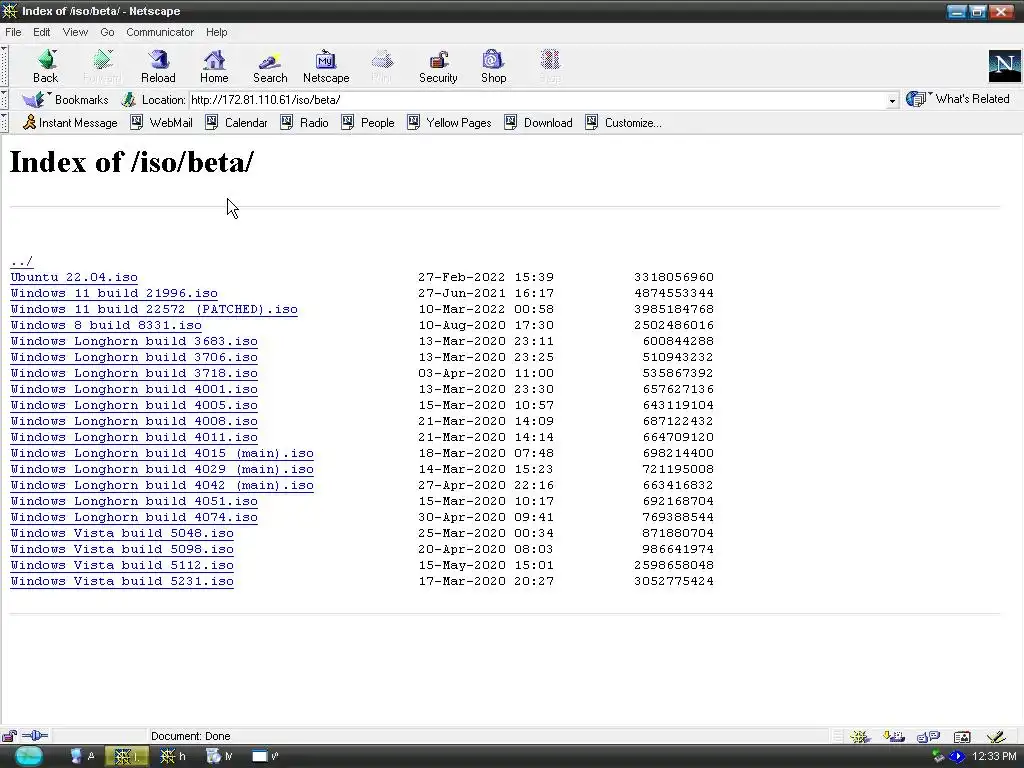Open the View menu
1024x768 pixels.
pyautogui.click(x=75, y=32)
